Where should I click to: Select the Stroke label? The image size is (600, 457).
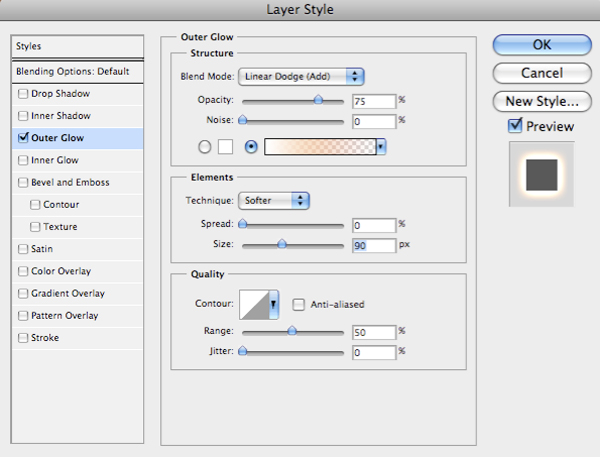tap(45, 338)
